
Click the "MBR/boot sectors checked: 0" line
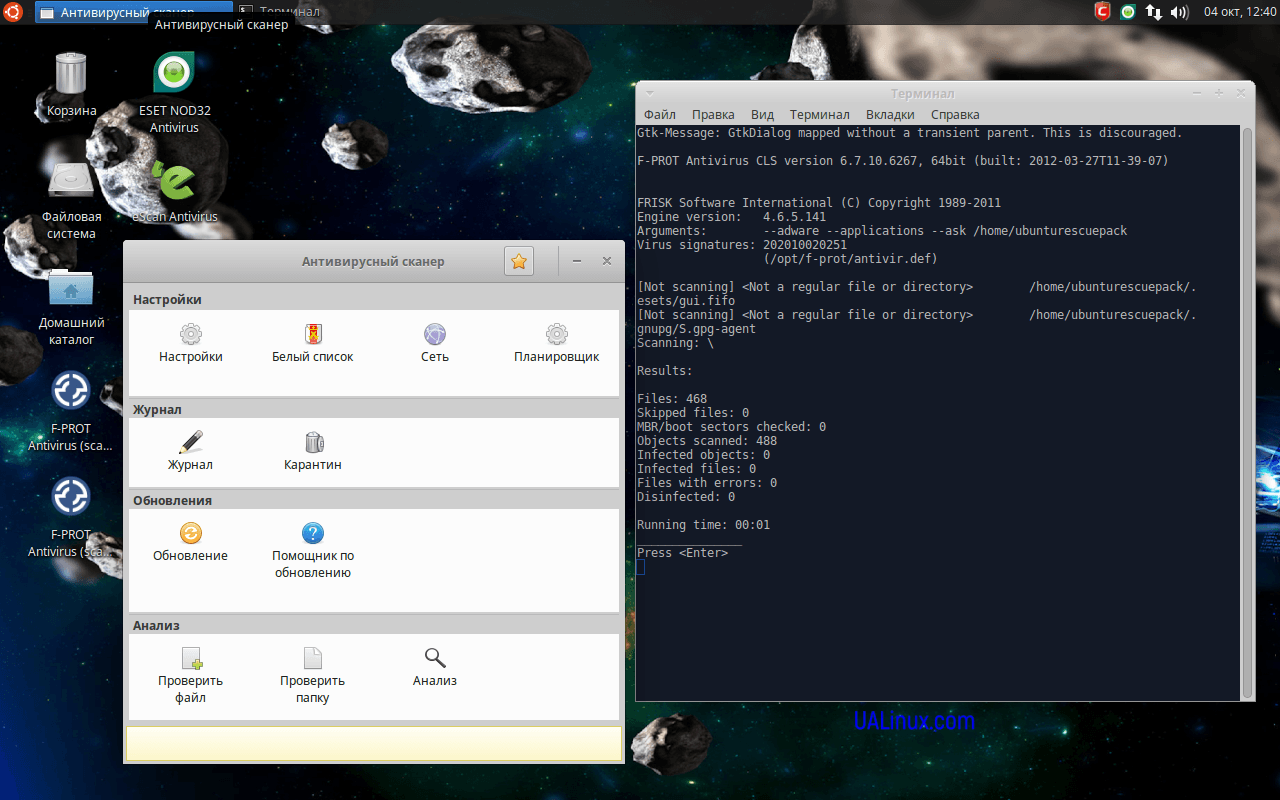coord(731,427)
